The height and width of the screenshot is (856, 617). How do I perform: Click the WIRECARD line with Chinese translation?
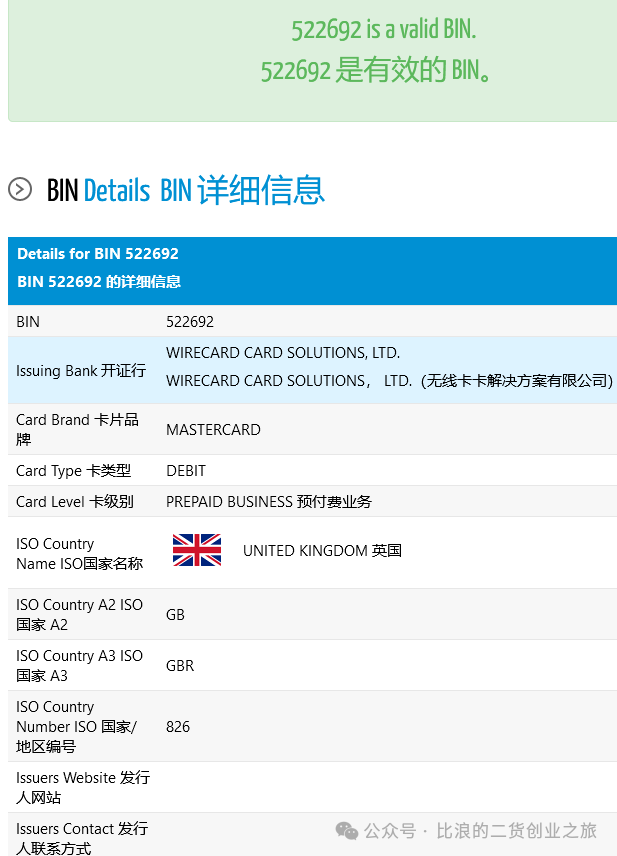pos(389,381)
